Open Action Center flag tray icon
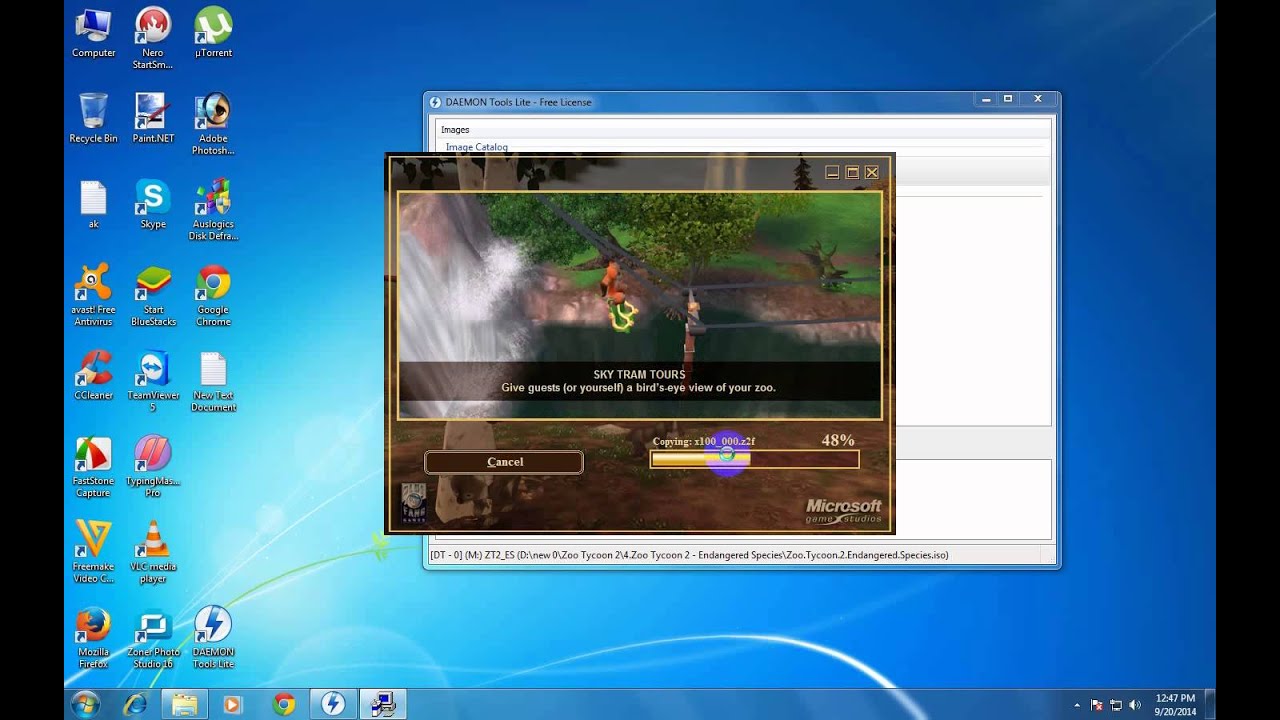 pyautogui.click(x=1097, y=705)
